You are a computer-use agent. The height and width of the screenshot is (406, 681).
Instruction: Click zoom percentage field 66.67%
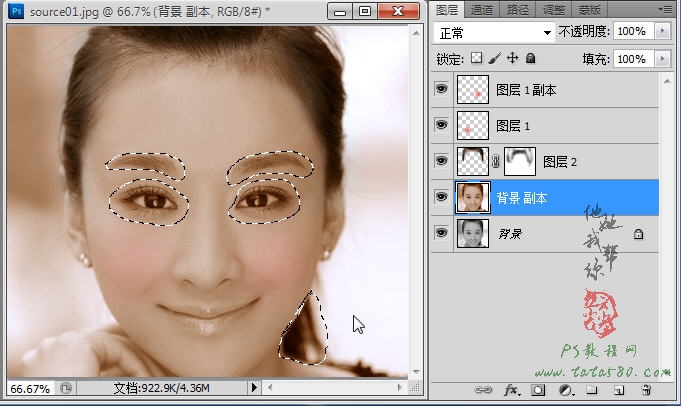point(30,388)
